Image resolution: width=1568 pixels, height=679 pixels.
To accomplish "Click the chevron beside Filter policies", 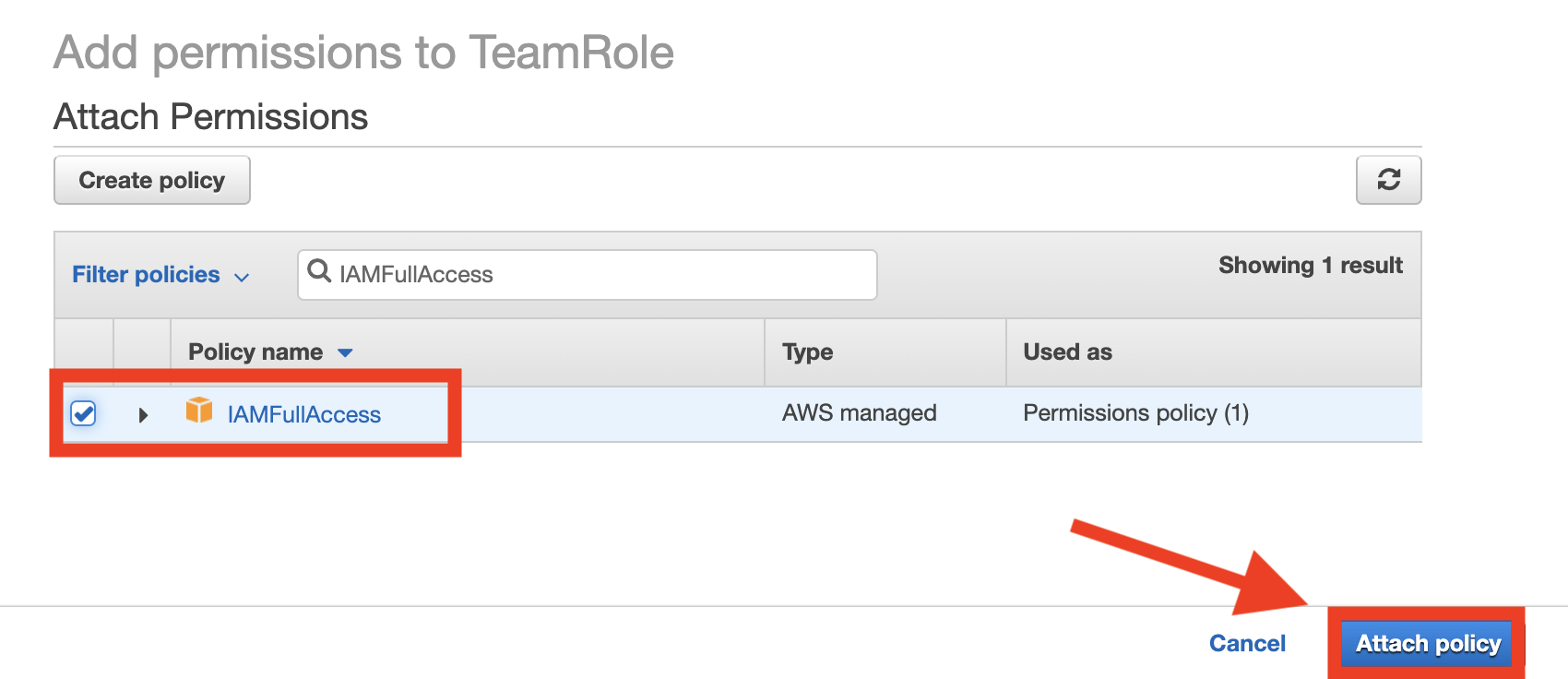I will [x=242, y=277].
